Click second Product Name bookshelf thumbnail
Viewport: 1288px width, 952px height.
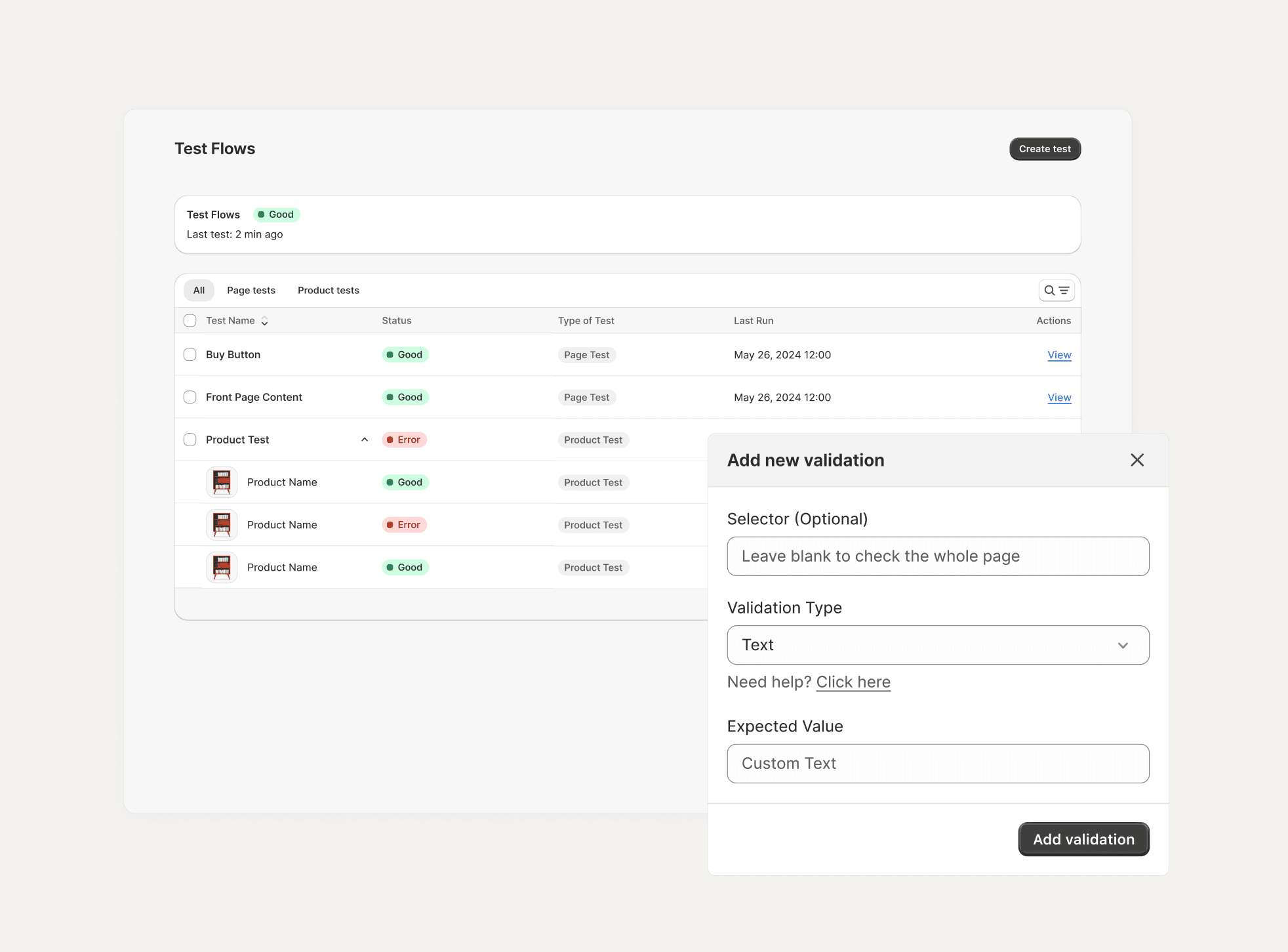pyautogui.click(x=222, y=525)
